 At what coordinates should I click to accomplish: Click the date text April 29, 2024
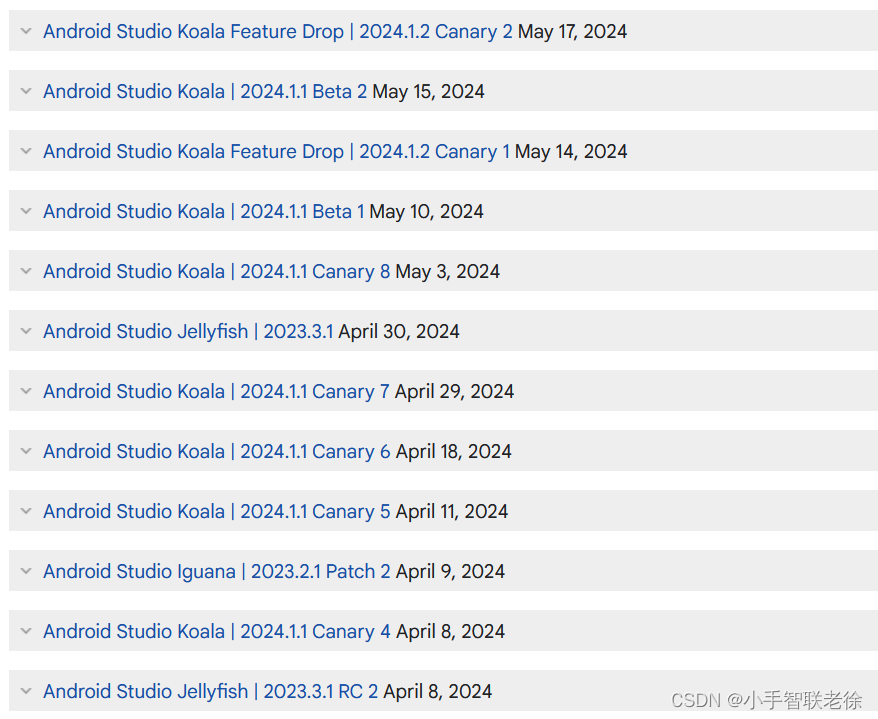(x=454, y=391)
